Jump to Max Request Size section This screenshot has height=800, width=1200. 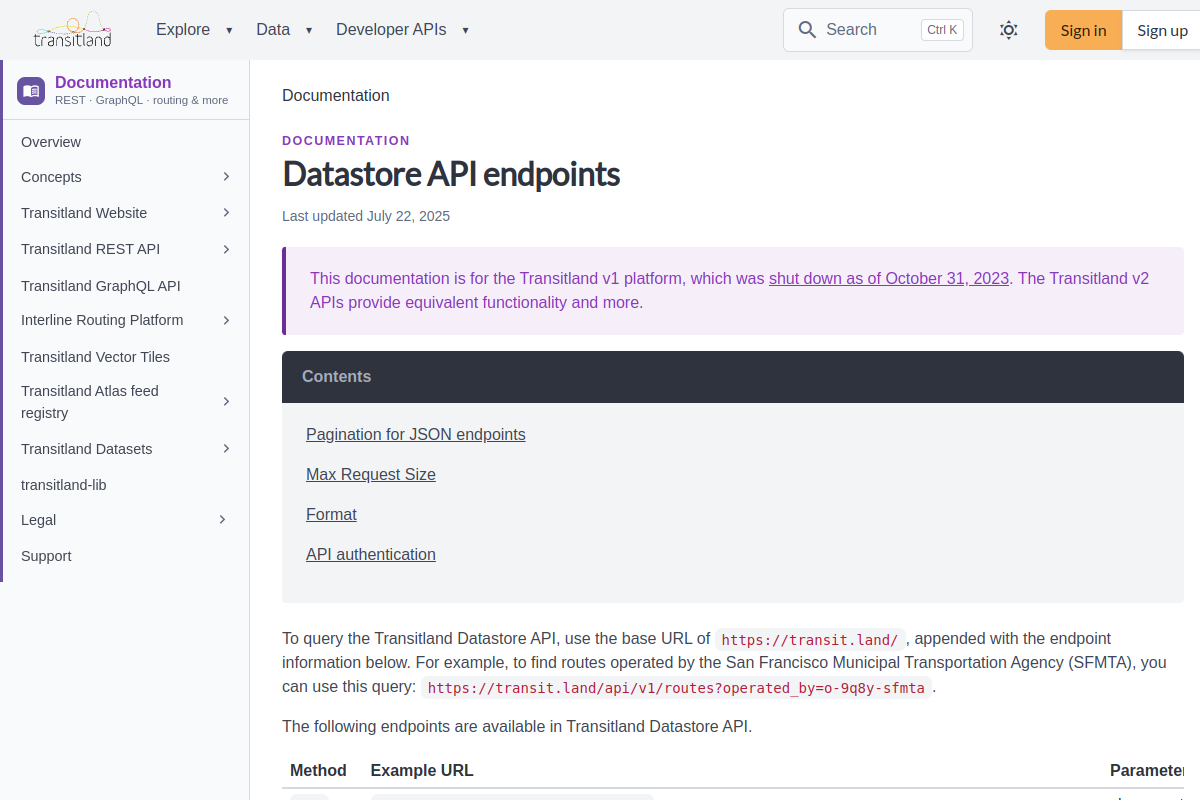point(371,474)
